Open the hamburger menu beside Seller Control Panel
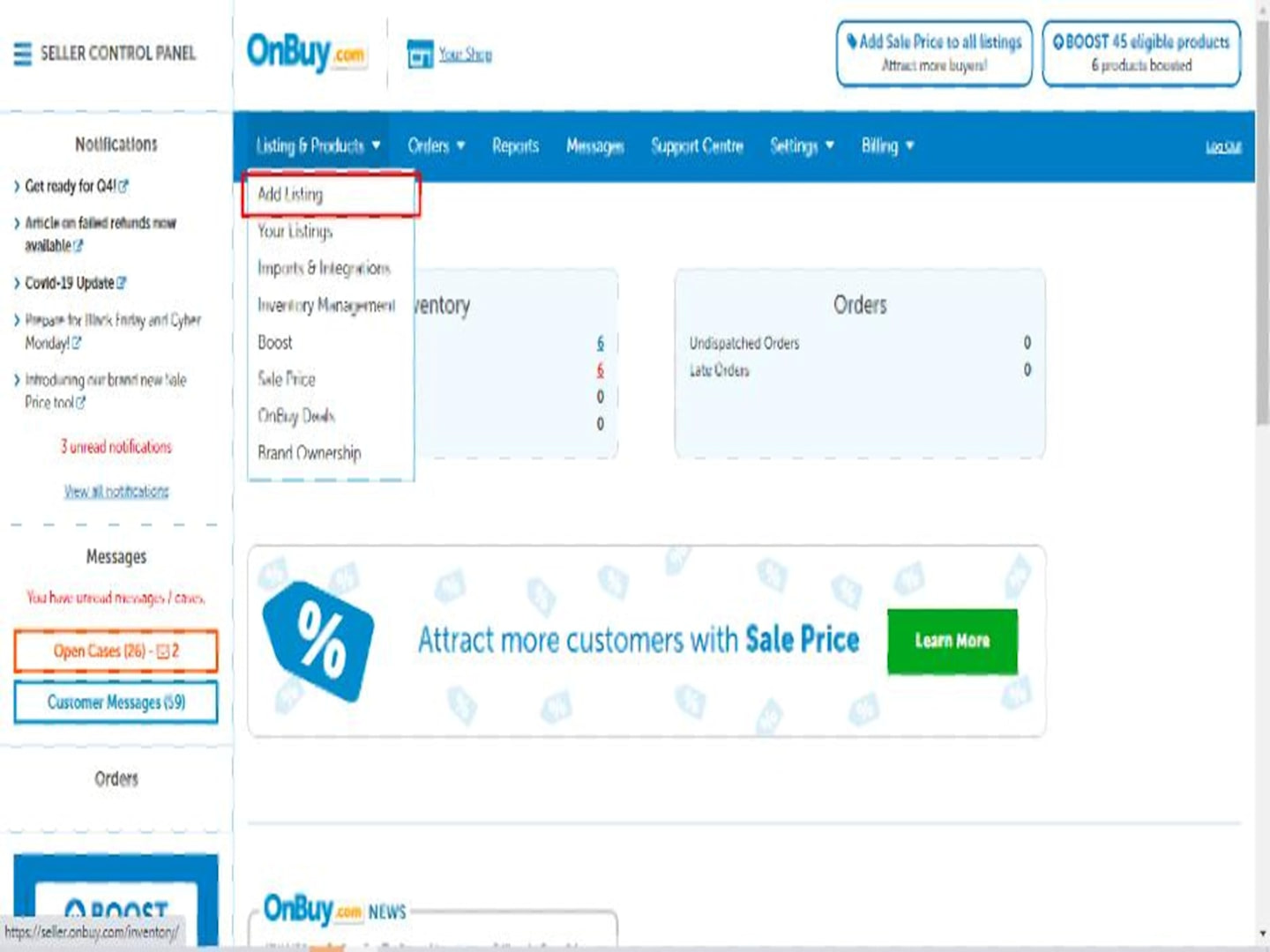1270x952 pixels. point(23,54)
